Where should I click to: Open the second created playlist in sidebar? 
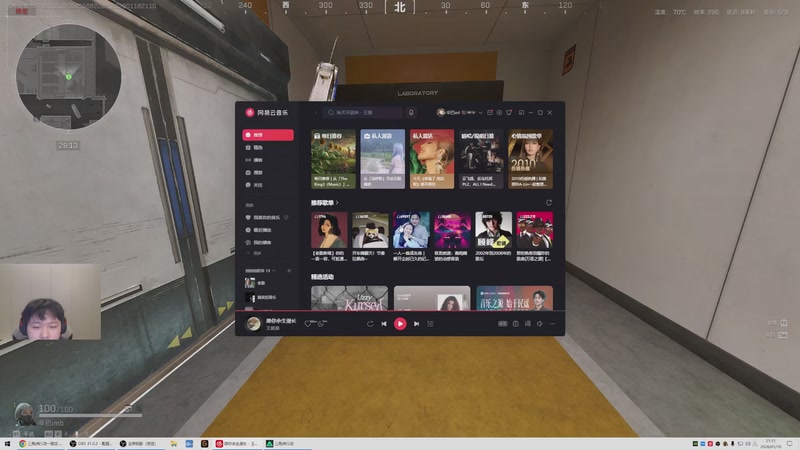coord(268,297)
